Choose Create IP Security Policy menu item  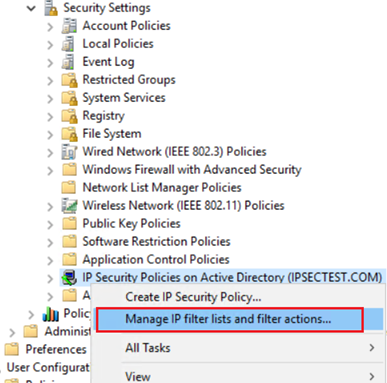coord(237,297)
